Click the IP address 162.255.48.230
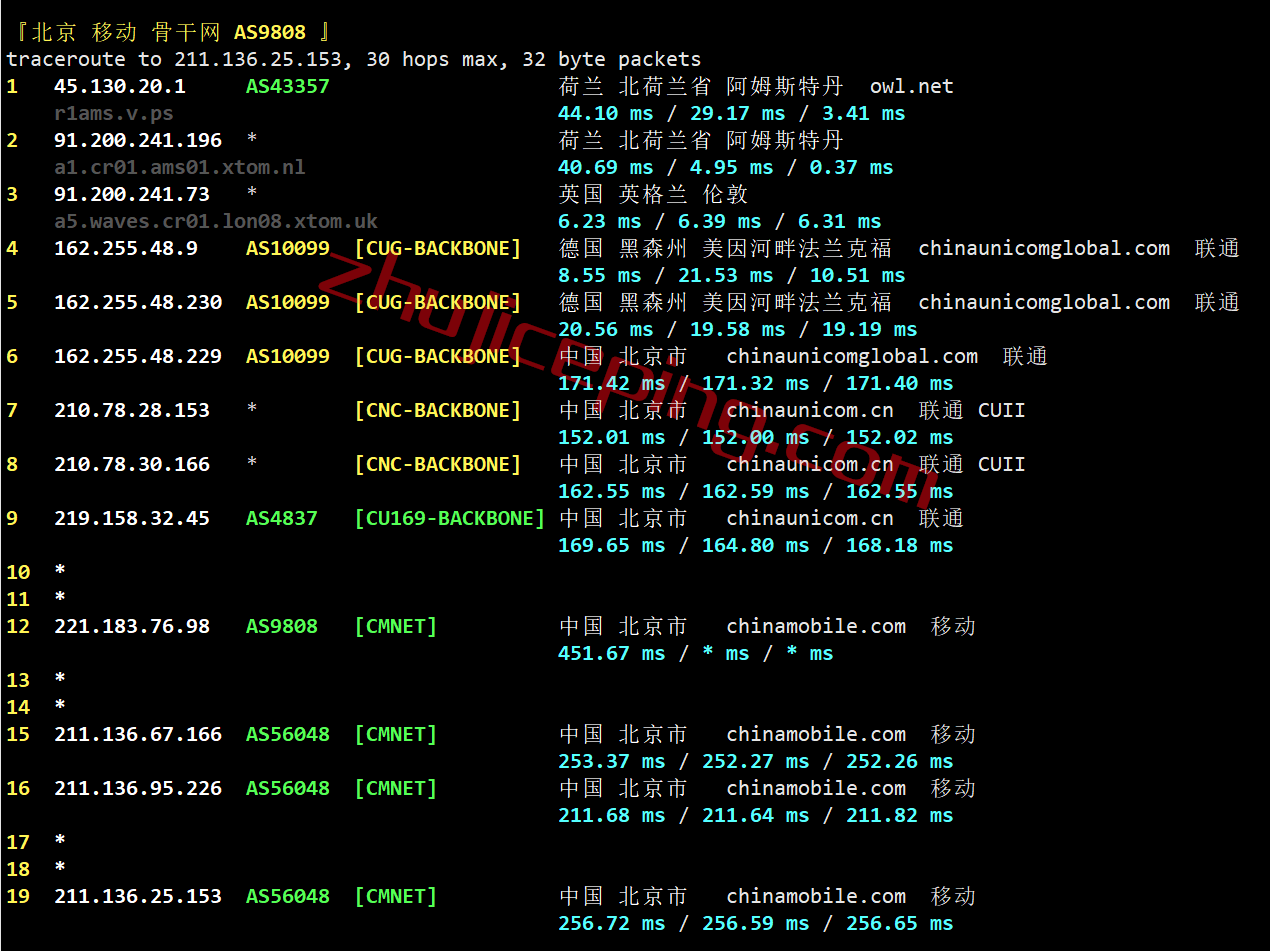Image resolution: width=1270 pixels, height=951 pixels. (x=138, y=302)
